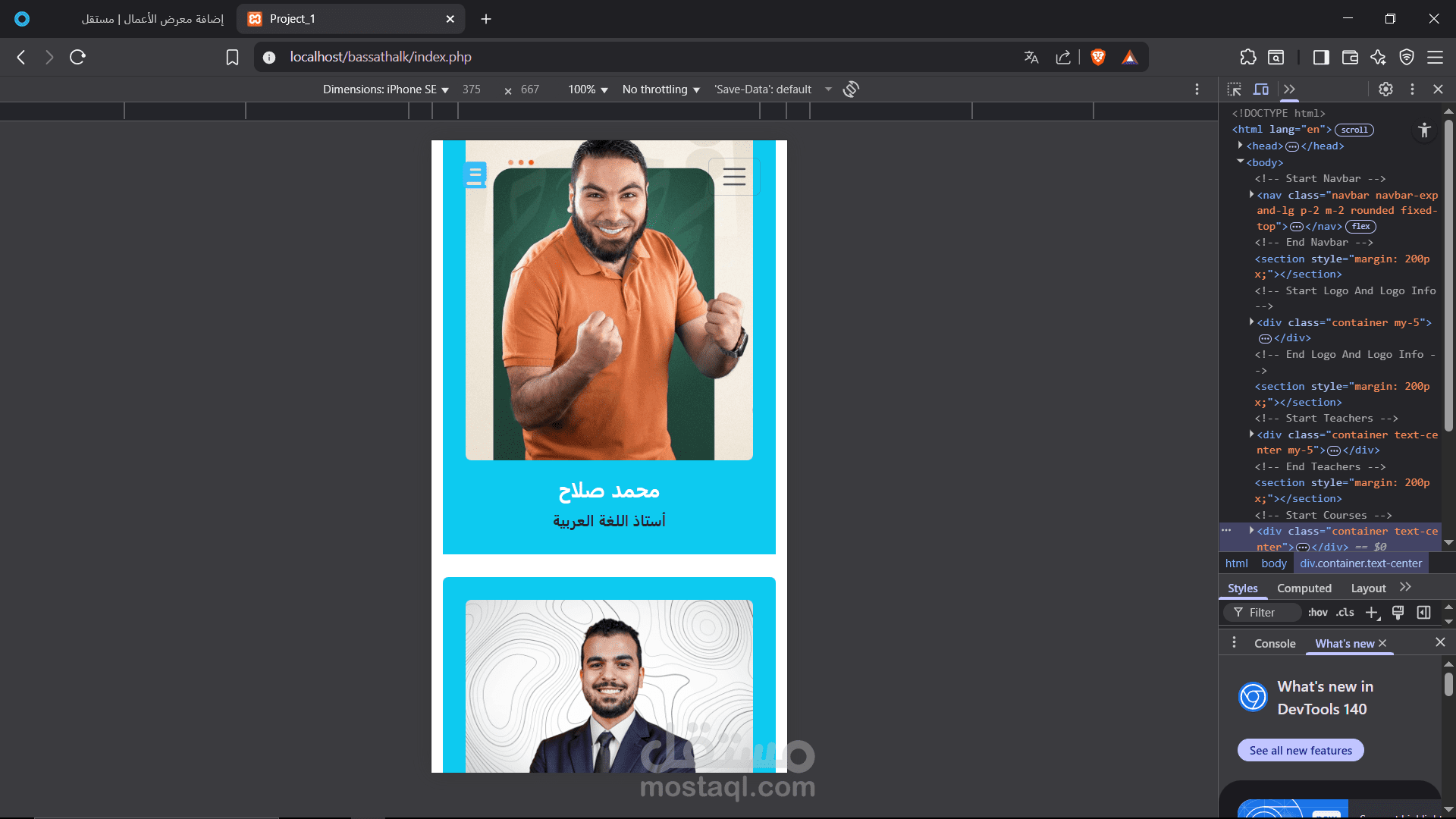Close the Project_1 tab
This screenshot has width=1456, height=819.
point(450,19)
